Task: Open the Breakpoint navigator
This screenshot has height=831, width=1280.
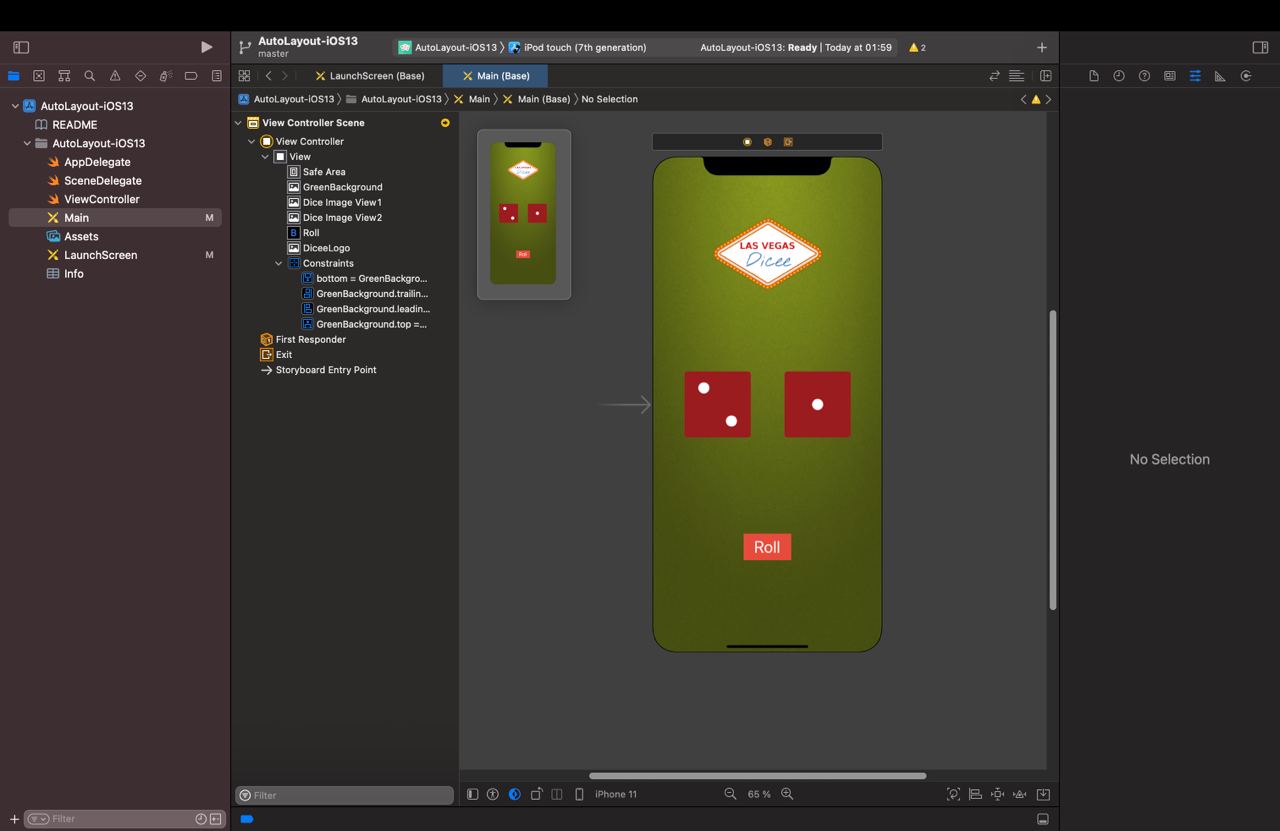Action: (x=191, y=76)
